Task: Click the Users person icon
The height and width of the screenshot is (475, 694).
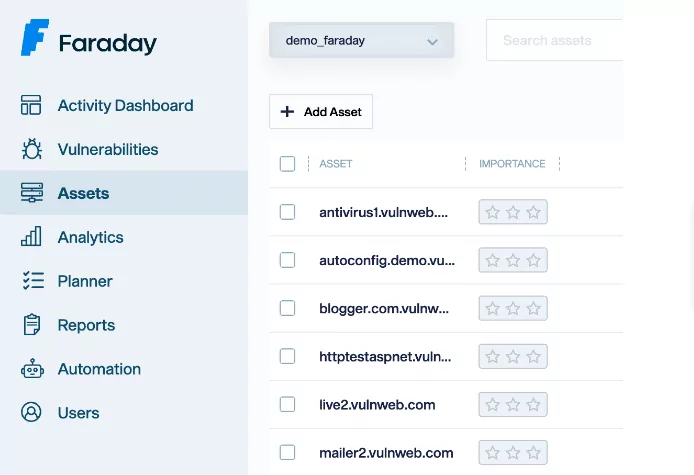Action: [31, 413]
